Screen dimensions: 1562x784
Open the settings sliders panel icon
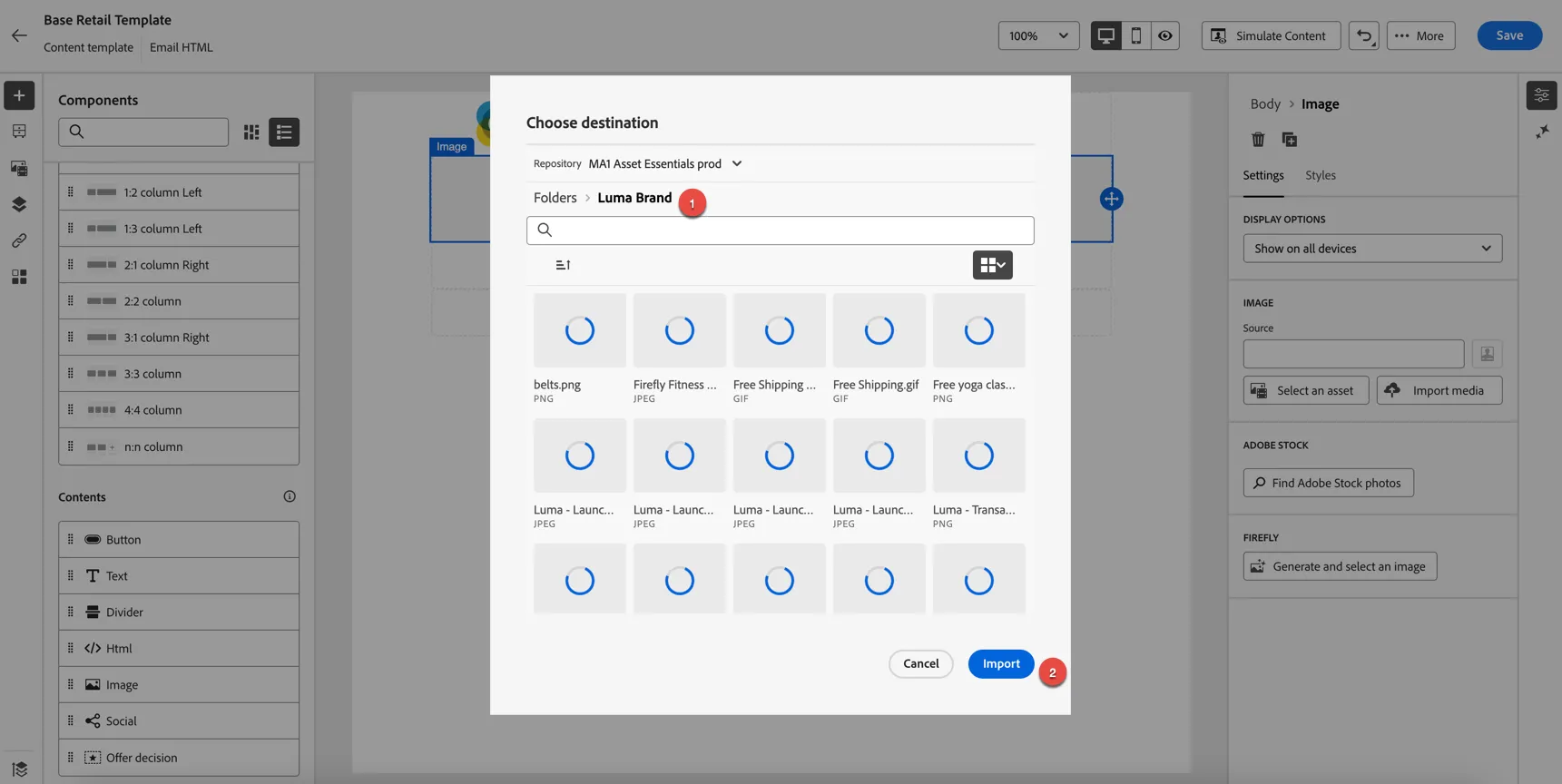(1541, 95)
